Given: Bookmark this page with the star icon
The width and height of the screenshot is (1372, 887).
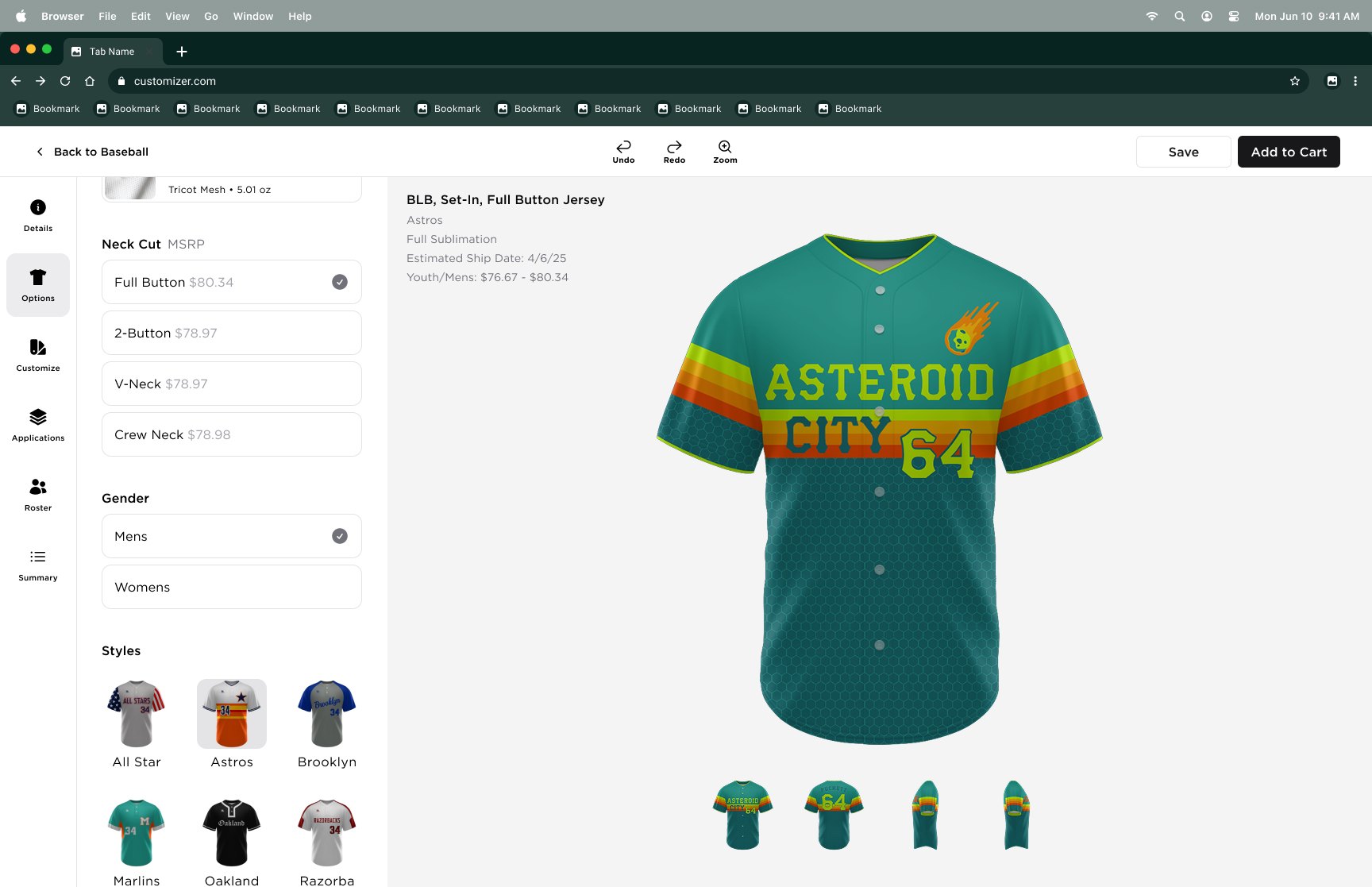Looking at the screenshot, I should (1295, 81).
